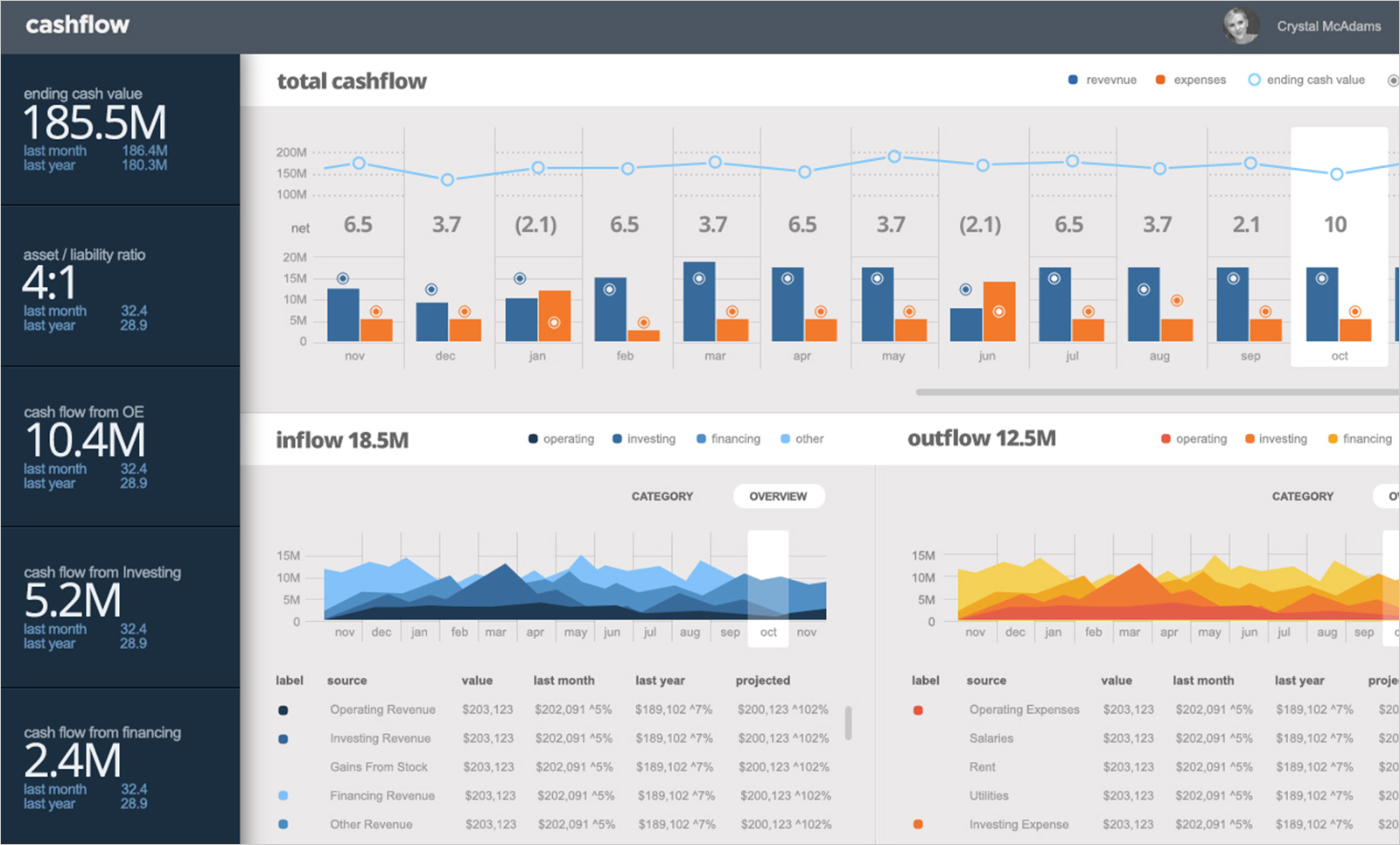Click the expenses legend dot in total cashflow
Screen dimensions: 1400x845
[1159, 80]
